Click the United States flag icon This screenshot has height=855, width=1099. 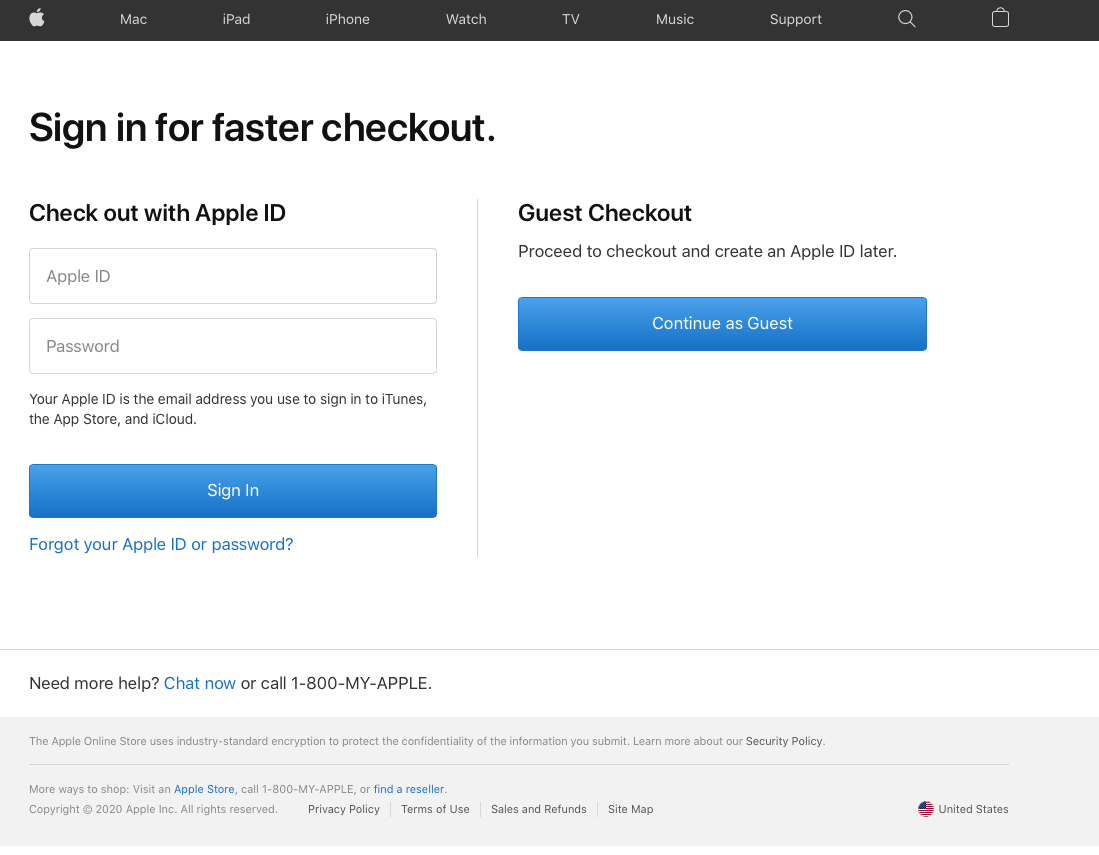click(x=926, y=809)
